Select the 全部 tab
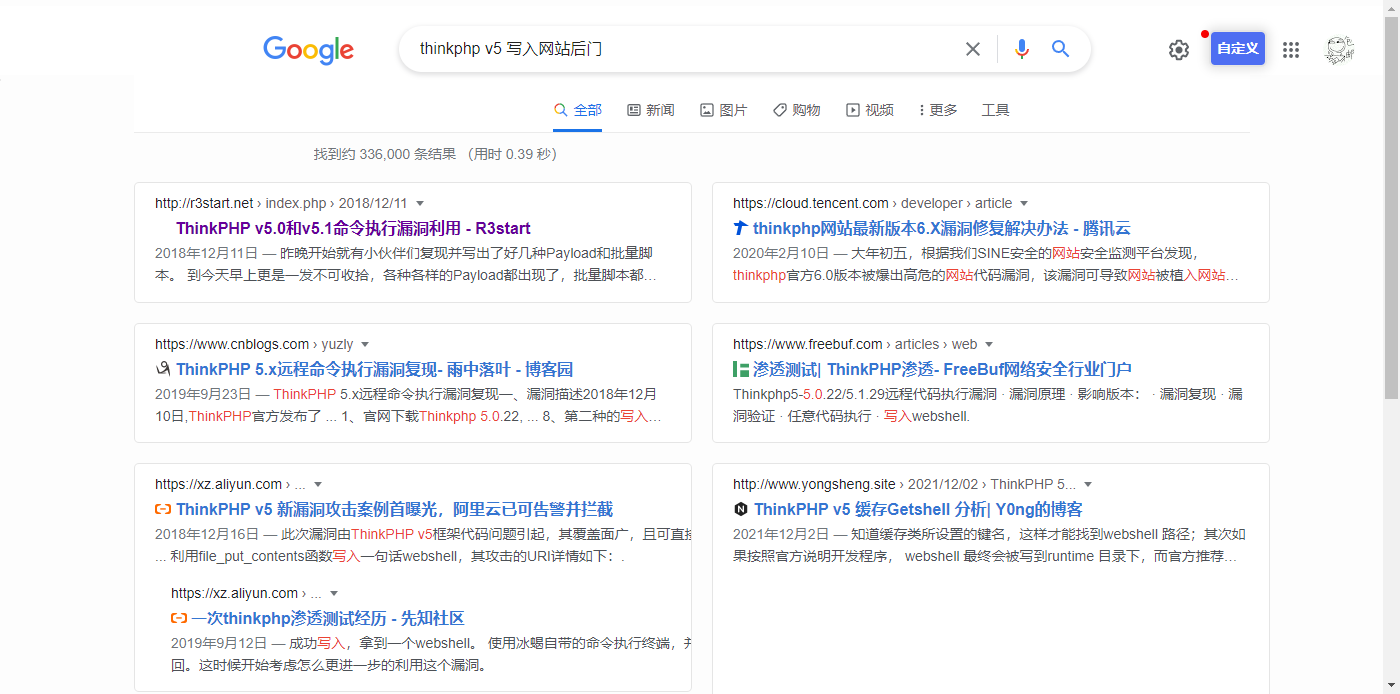The width and height of the screenshot is (1400, 694). (x=578, y=110)
